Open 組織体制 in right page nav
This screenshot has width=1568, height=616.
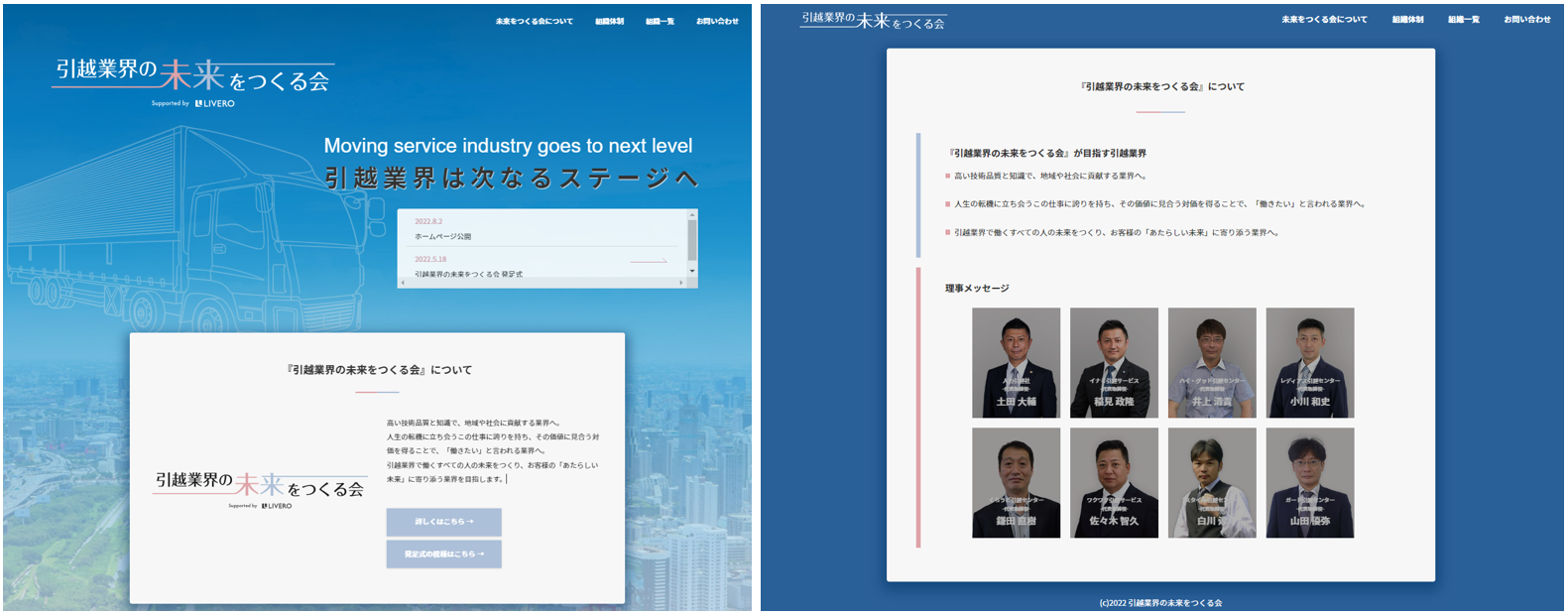pos(1407,19)
